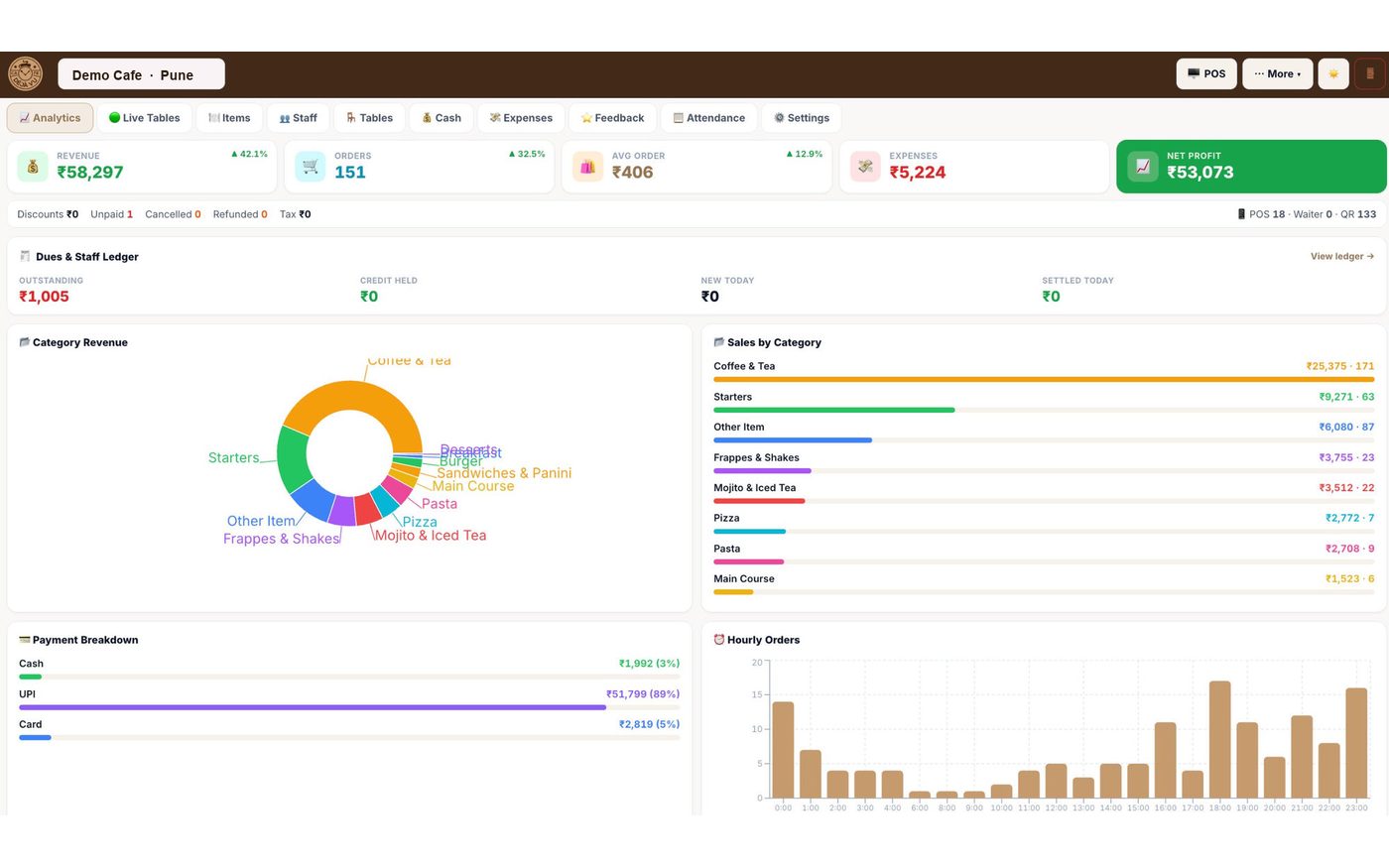
Task: Click the blue Other Item donut slice
Action: coord(313,501)
